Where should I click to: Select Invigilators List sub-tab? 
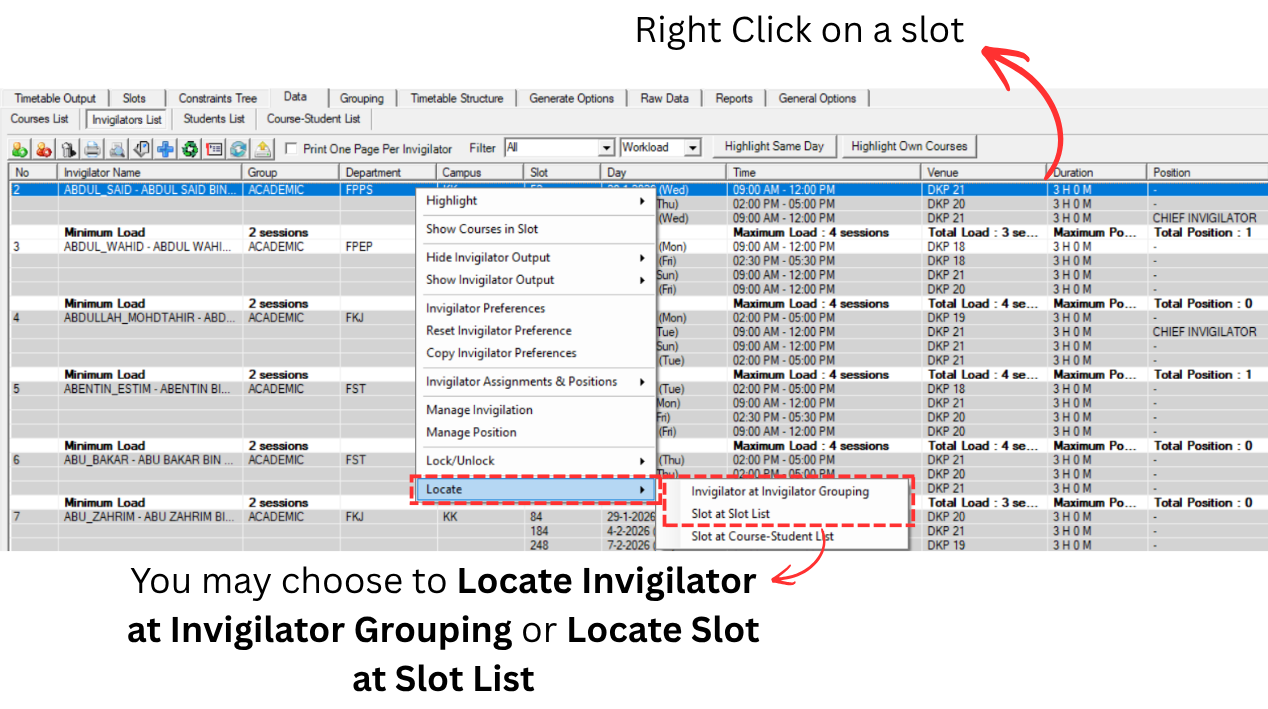click(127, 119)
